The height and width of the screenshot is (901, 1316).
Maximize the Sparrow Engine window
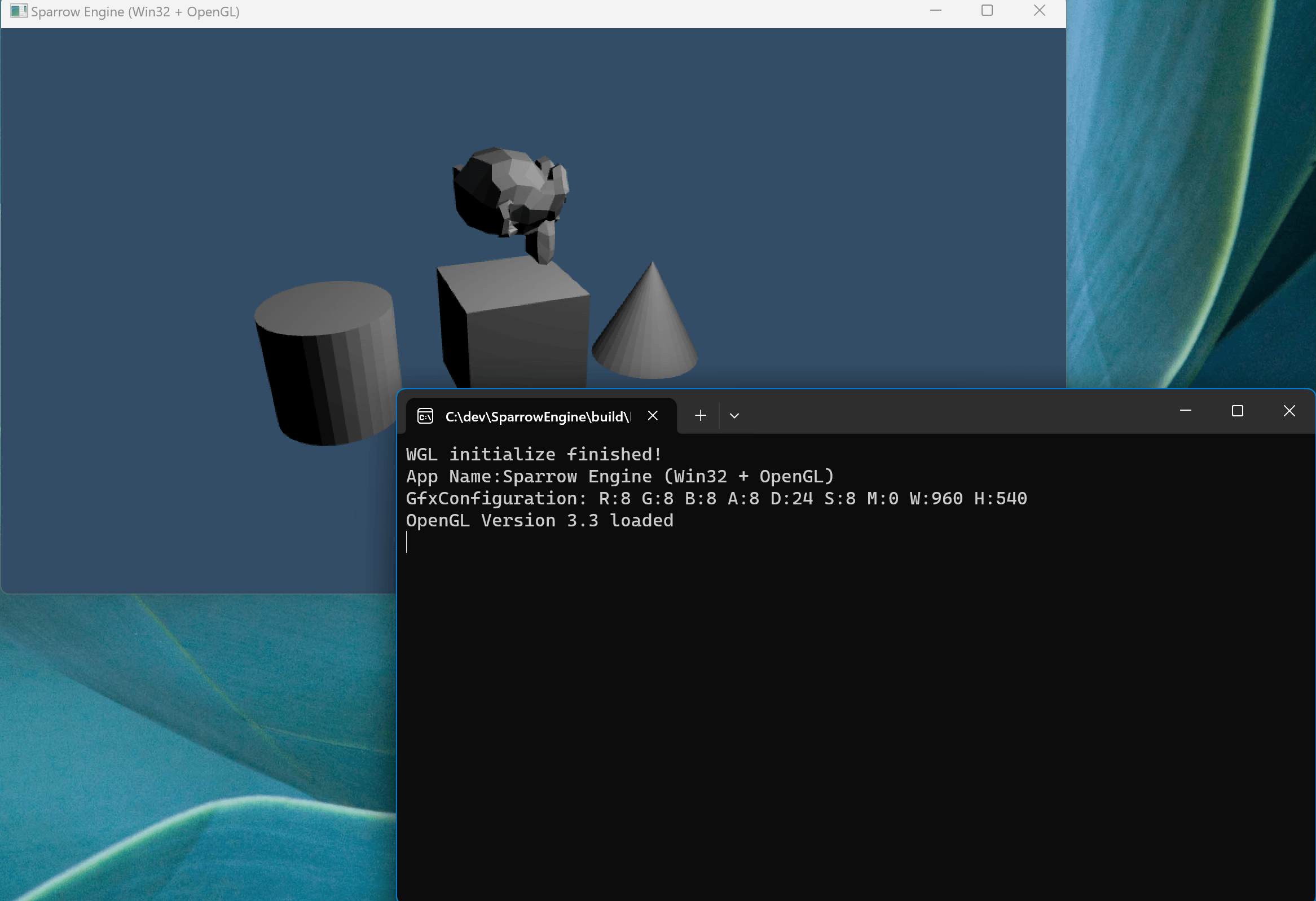[987, 11]
